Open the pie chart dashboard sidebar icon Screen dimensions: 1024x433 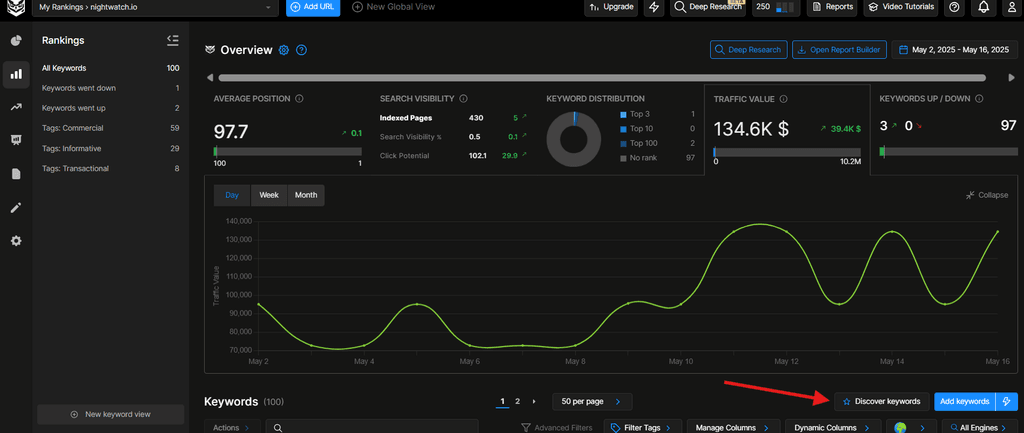click(x=16, y=40)
